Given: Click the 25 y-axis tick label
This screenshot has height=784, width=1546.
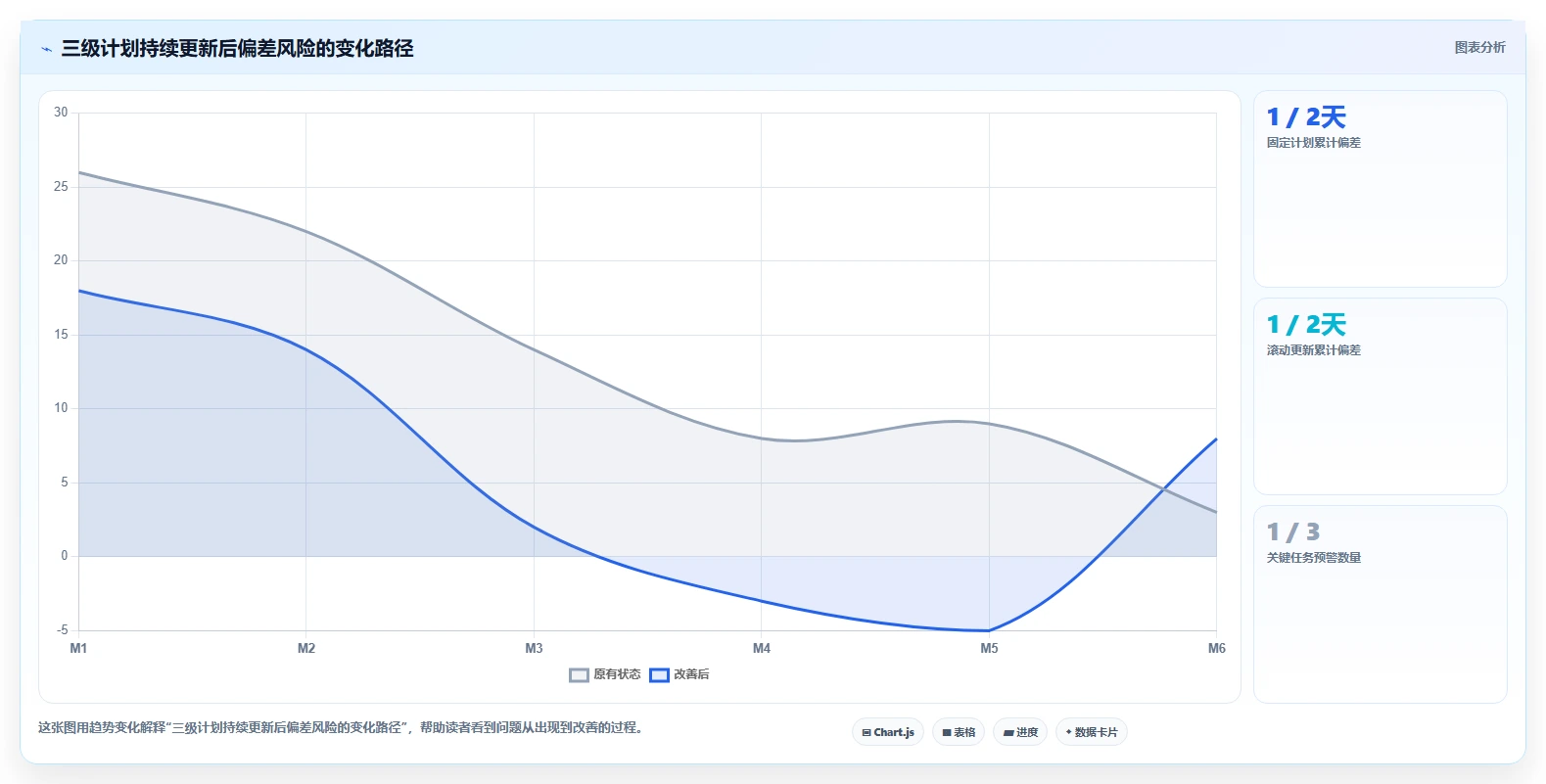Looking at the screenshot, I should click(x=61, y=186).
